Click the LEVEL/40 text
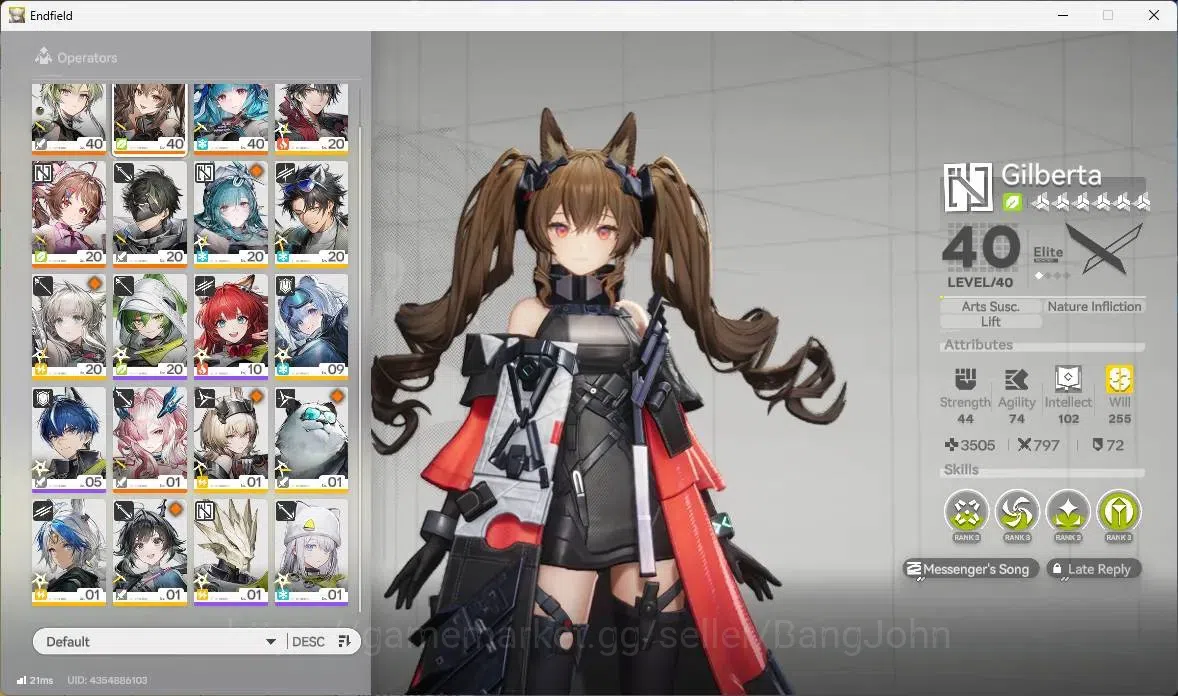Image resolution: width=1178 pixels, height=696 pixels. (x=980, y=282)
